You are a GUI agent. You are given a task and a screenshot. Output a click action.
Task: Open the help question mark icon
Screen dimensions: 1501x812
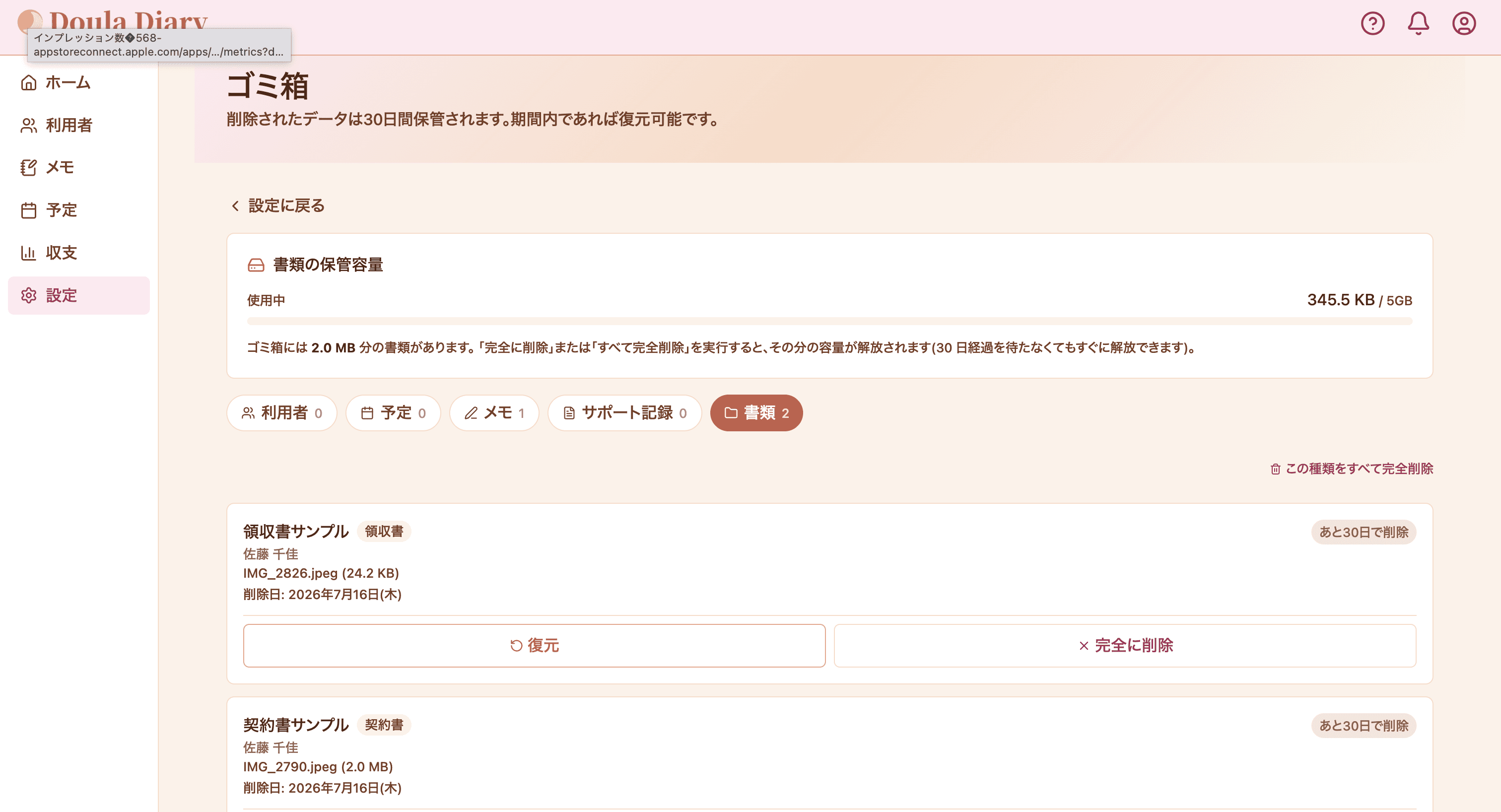(1372, 23)
